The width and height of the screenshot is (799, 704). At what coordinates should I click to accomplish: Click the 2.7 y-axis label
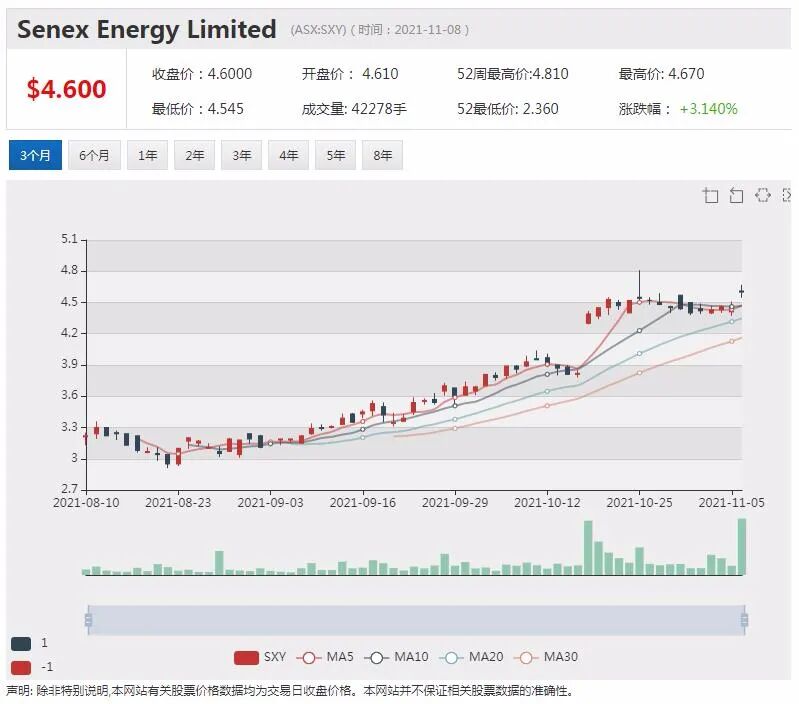[69, 489]
